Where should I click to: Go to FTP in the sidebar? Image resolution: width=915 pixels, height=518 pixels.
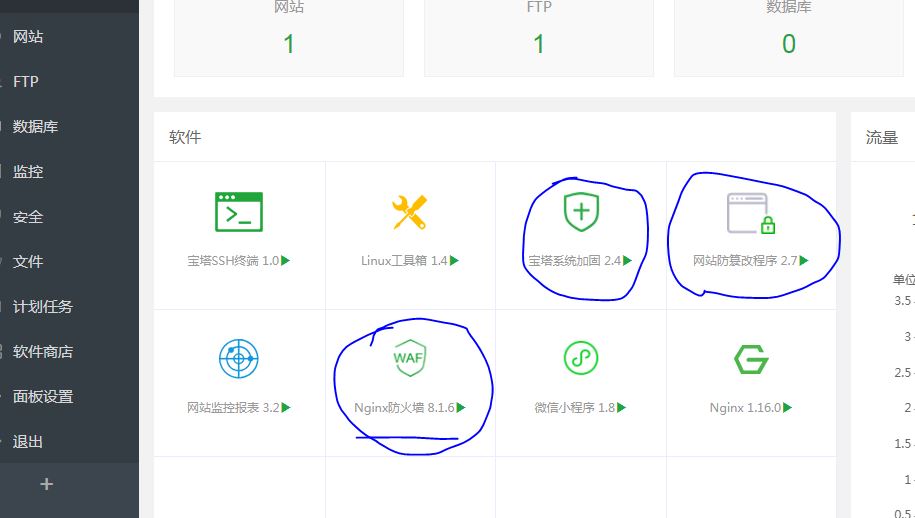pyautogui.click(x=26, y=82)
